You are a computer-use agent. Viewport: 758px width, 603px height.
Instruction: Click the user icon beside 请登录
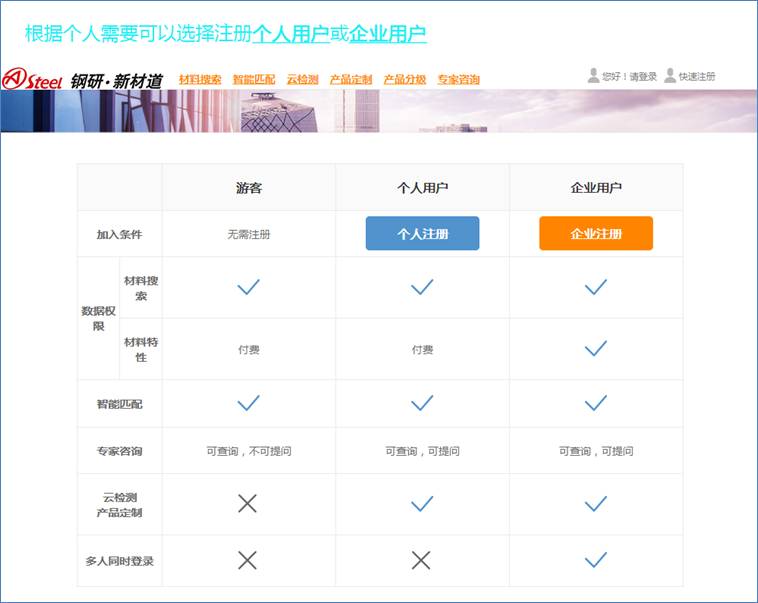594,76
